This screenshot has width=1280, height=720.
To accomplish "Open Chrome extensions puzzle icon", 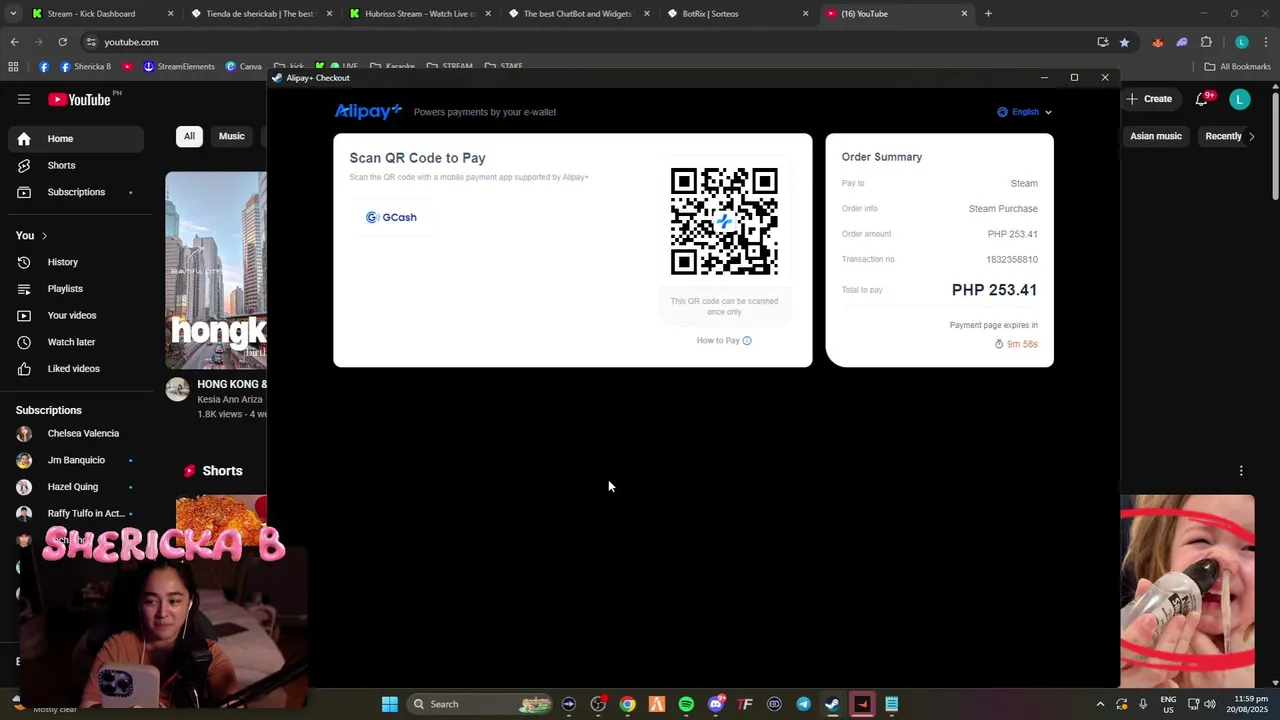I will (x=1206, y=42).
